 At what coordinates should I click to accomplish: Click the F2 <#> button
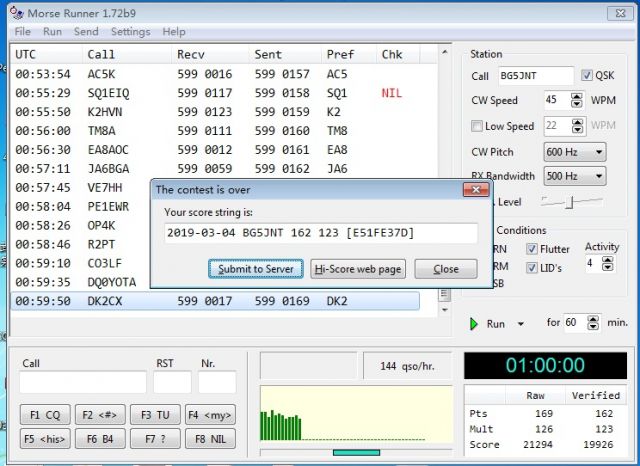[x=100, y=415]
